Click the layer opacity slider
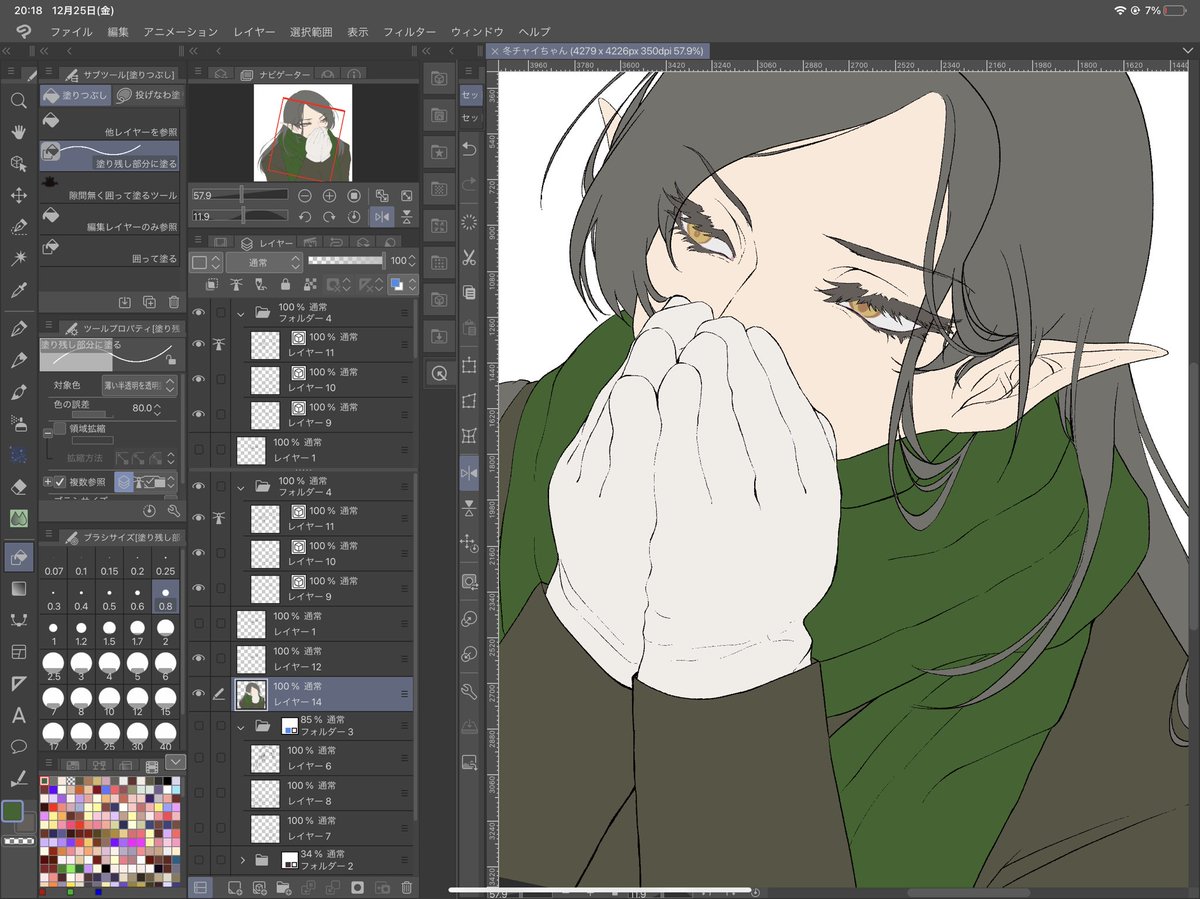The height and width of the screenshot is (899, 1200). click(346, 261)
